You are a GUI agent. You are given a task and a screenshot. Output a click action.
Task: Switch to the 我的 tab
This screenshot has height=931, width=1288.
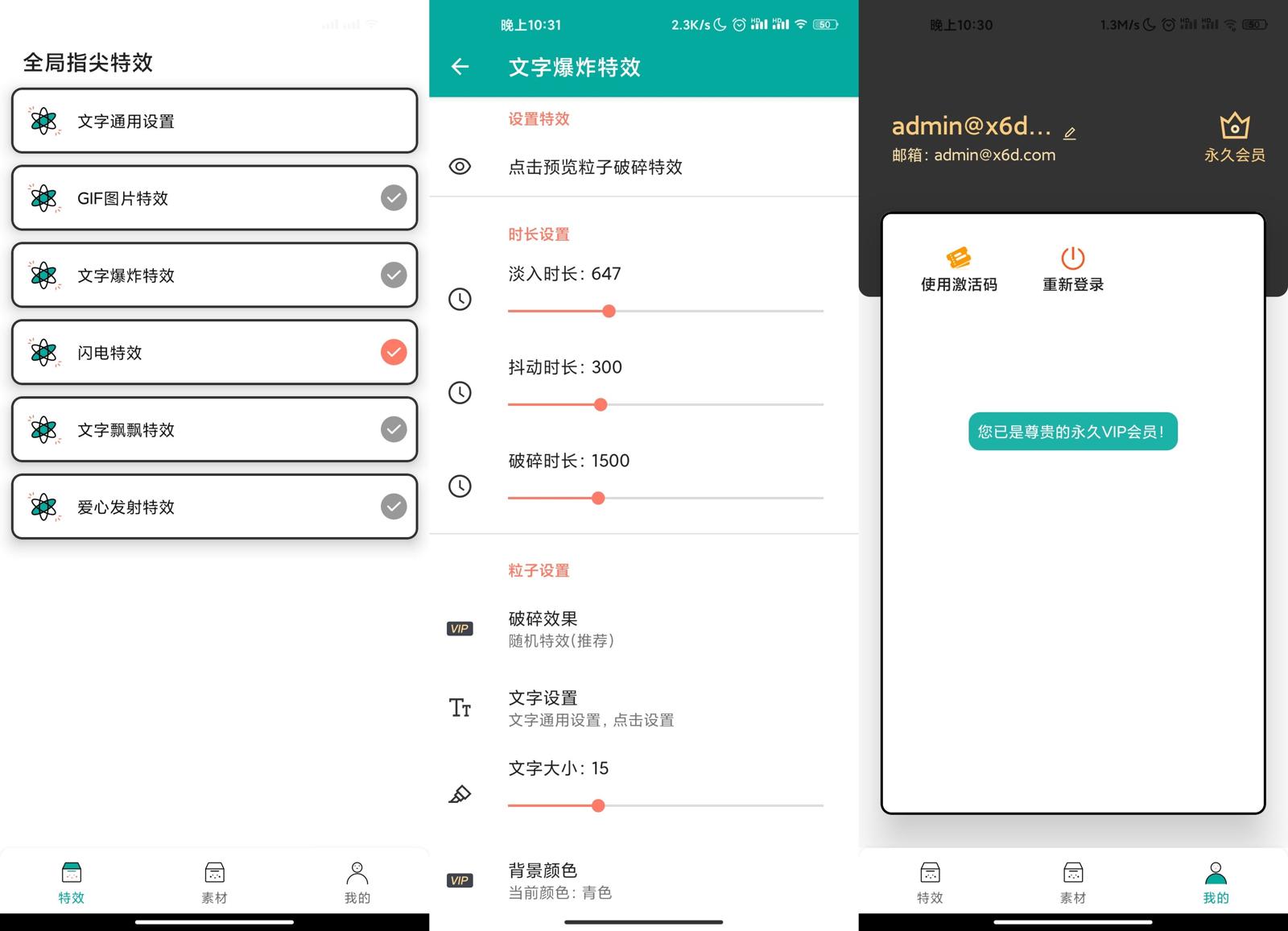tap(1214, 881)
